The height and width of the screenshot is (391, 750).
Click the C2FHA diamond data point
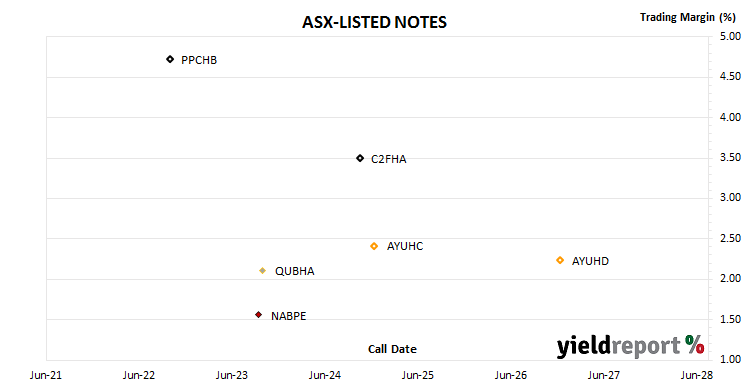pyautogui.click(x=360, y=158)
